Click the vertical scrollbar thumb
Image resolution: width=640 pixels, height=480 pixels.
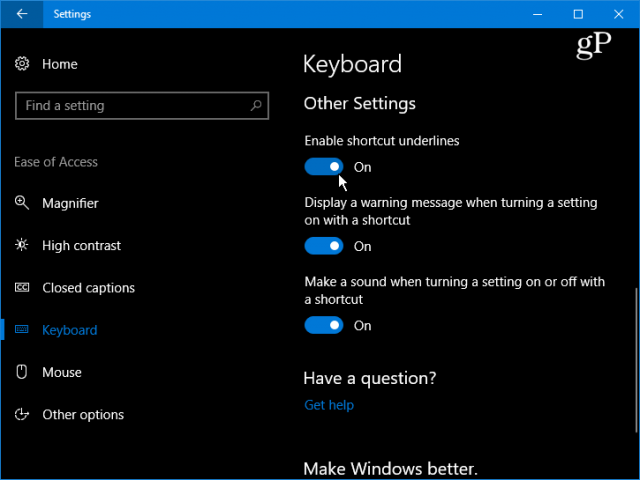coord(637,361)
